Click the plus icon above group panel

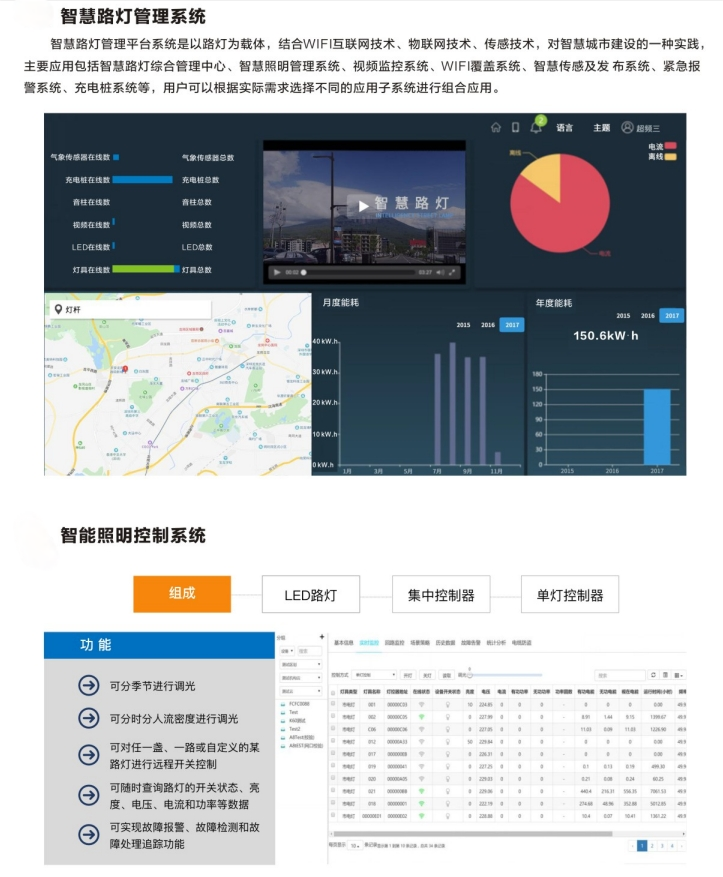tap(322, 636)
